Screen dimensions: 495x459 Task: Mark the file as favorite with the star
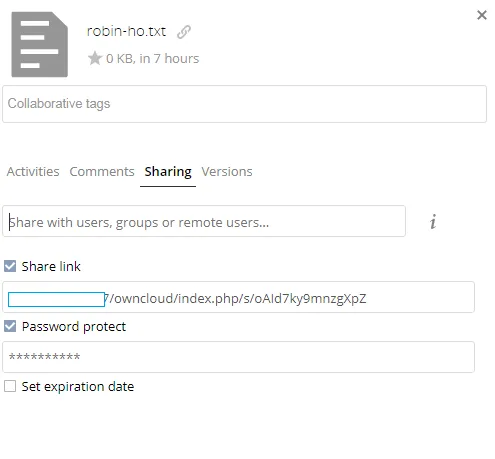pos(95,58)
